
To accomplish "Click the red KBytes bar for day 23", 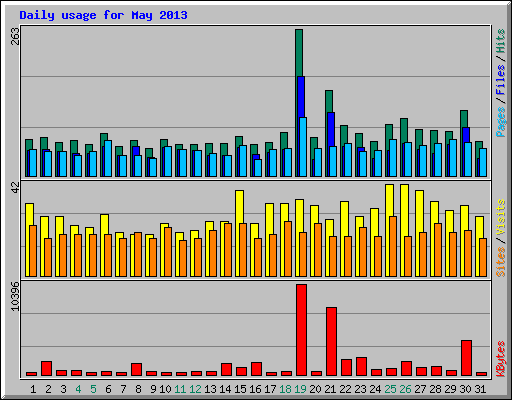I will [361, 366].
